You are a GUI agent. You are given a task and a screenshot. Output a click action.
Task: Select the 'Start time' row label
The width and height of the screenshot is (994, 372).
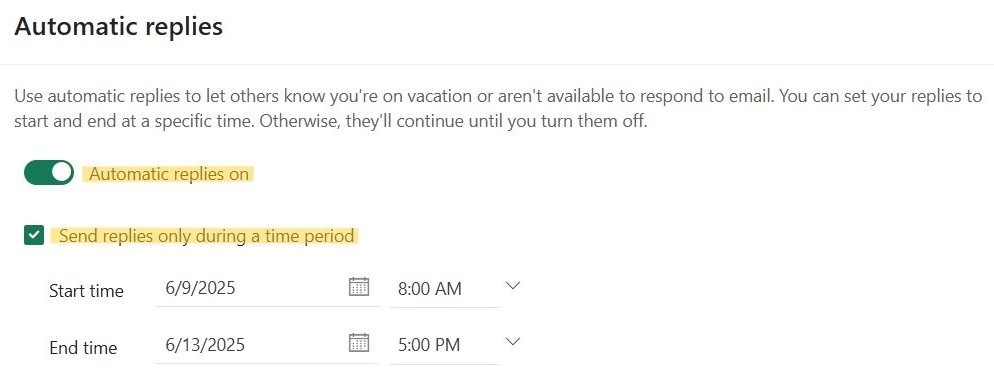tap(86, 291)
